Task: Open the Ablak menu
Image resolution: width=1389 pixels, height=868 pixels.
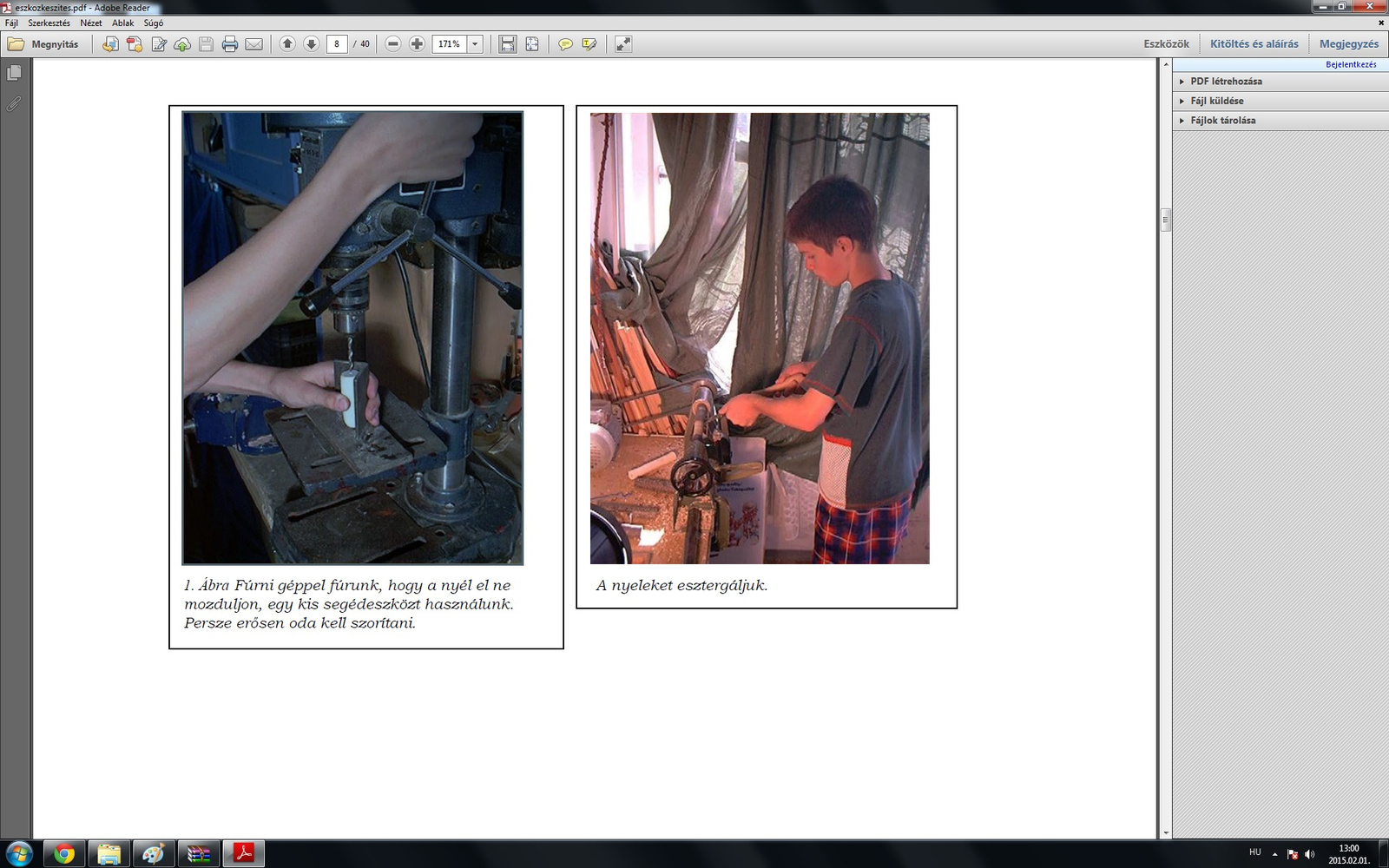Action: [x=122, y=23]
